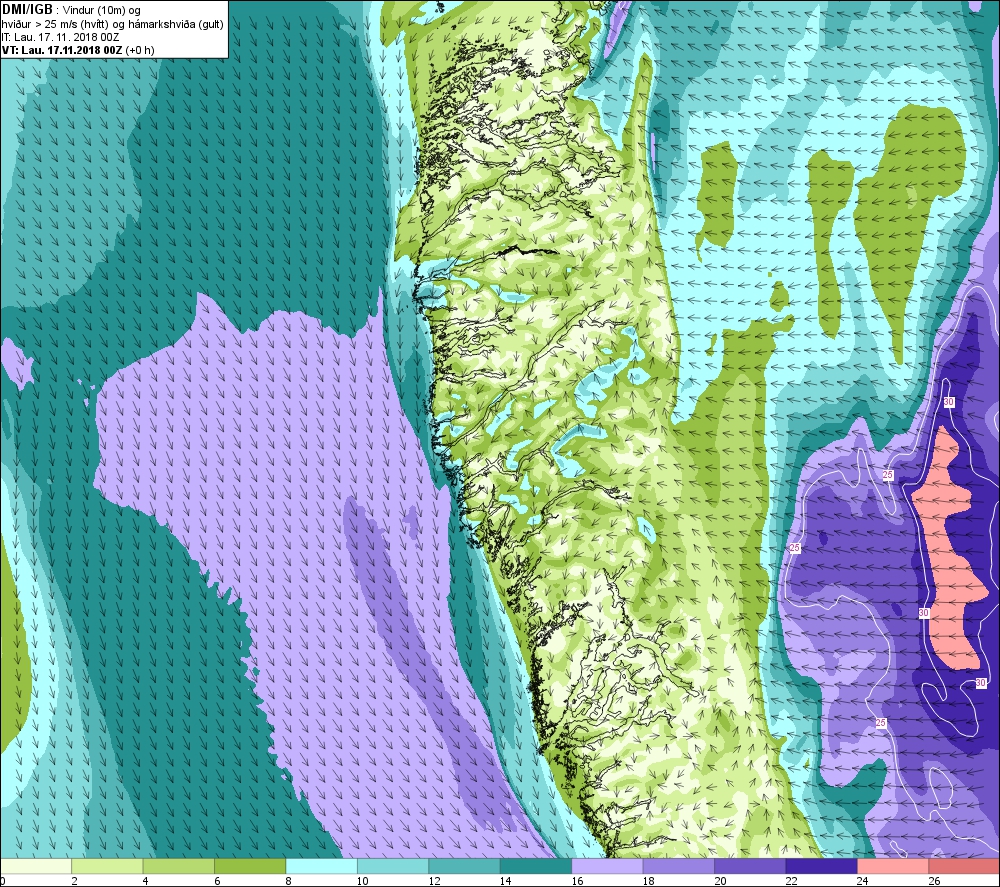Click the 'Vindur (10m) og' label
The image size is (1000, 887).
(102, 10)
